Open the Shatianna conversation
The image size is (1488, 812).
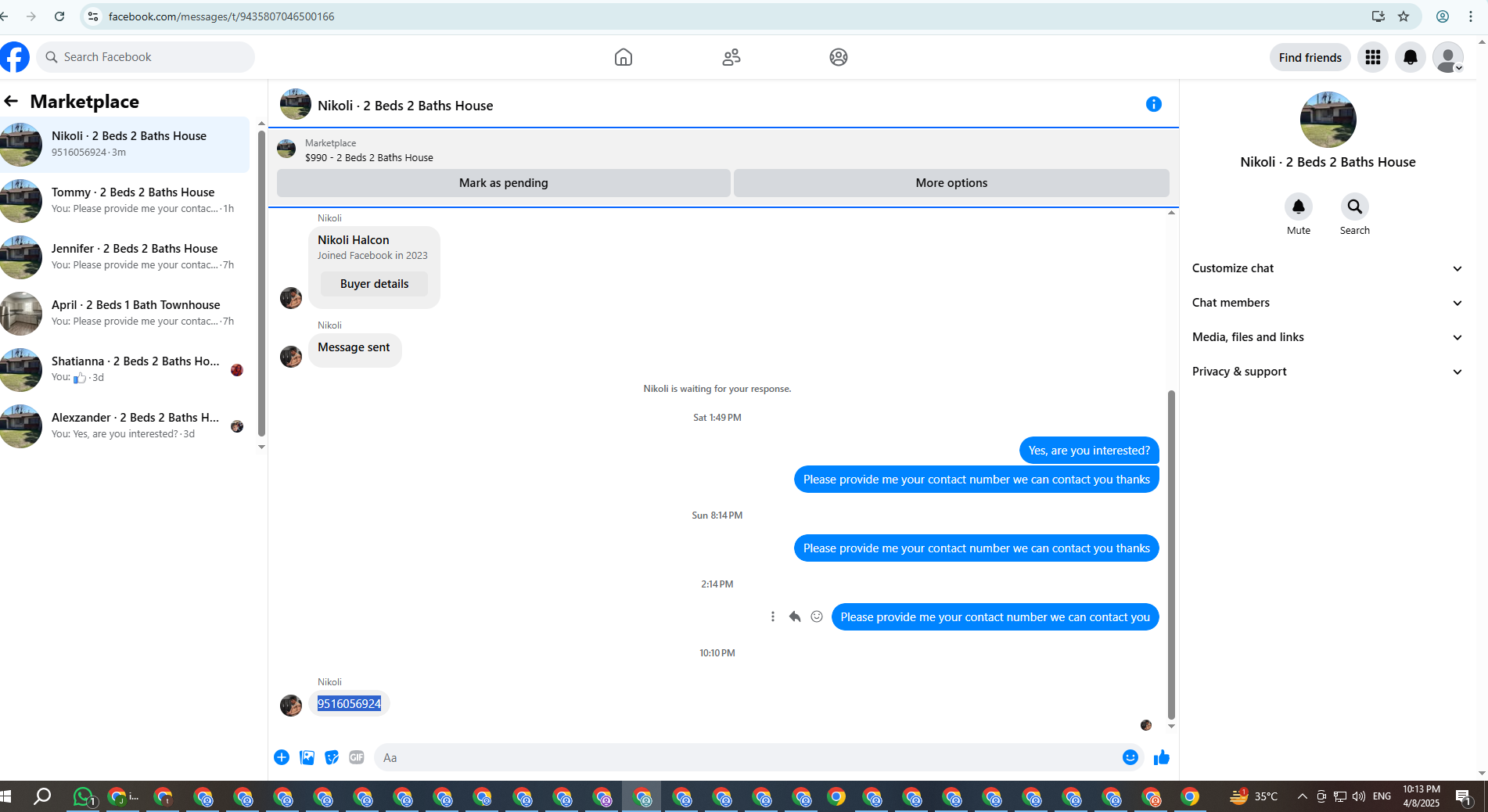tap(125, 370)
